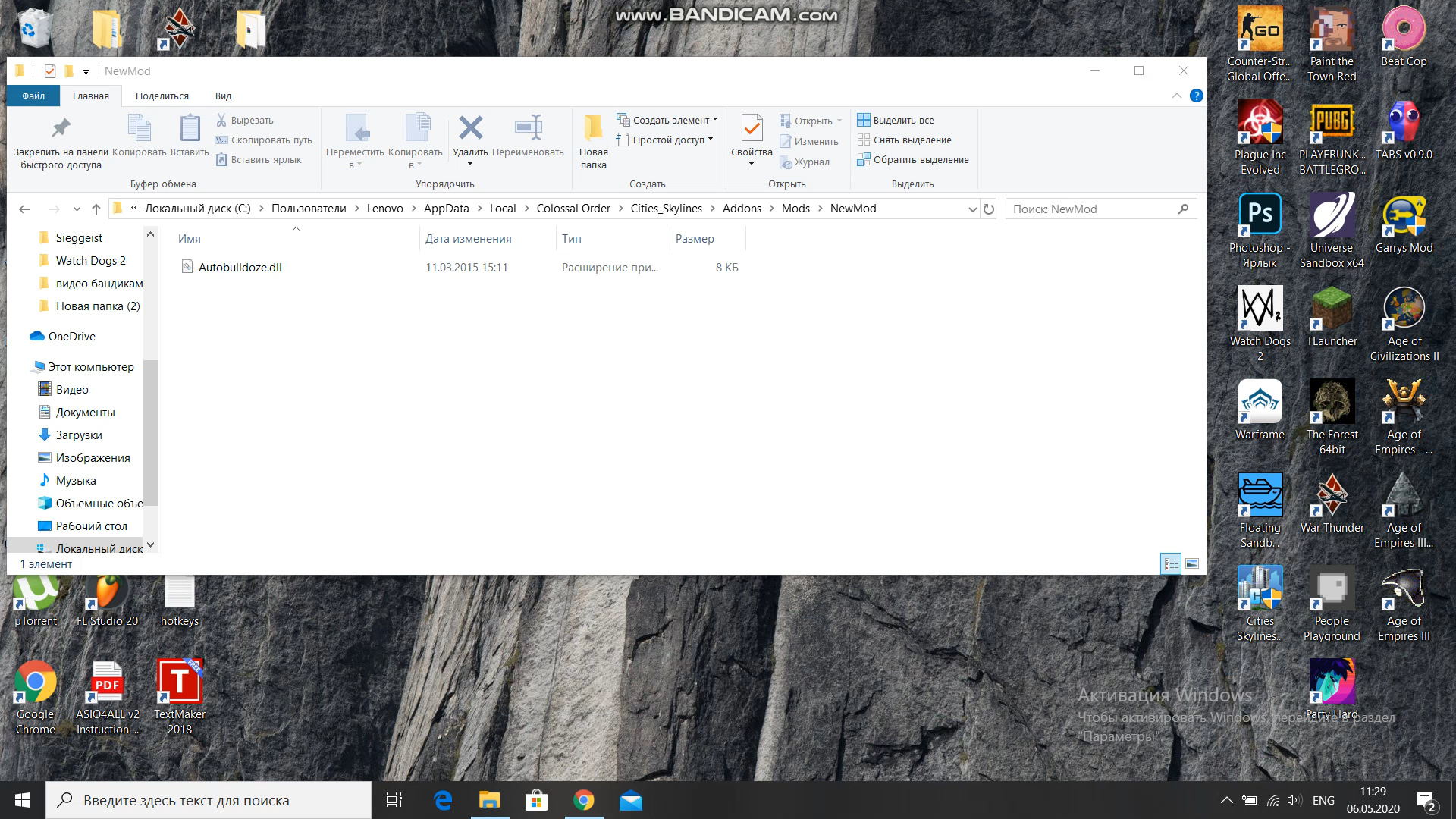Screen dimensions: 1456x819
Task: Open the File Explorer help icon
Action: pyautogui.click(x=1197, y=96)
